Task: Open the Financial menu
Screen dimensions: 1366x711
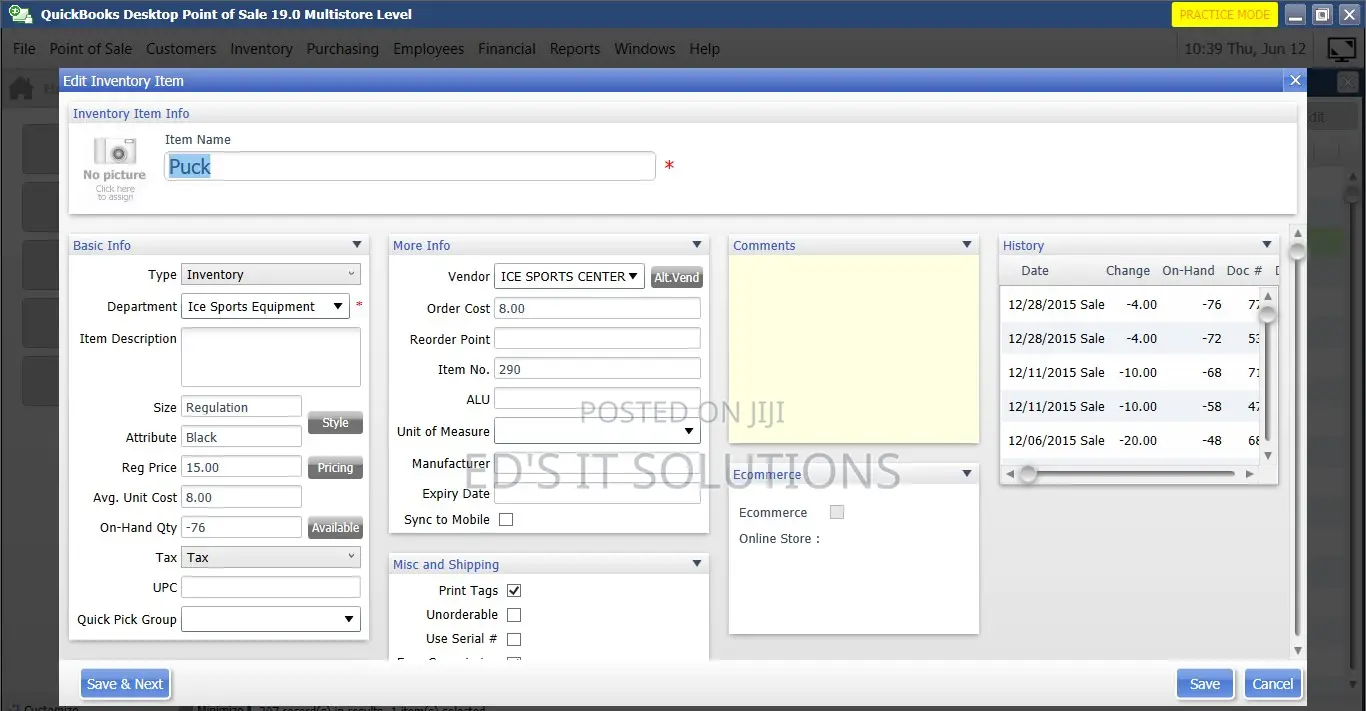Action: pos(507,48)
